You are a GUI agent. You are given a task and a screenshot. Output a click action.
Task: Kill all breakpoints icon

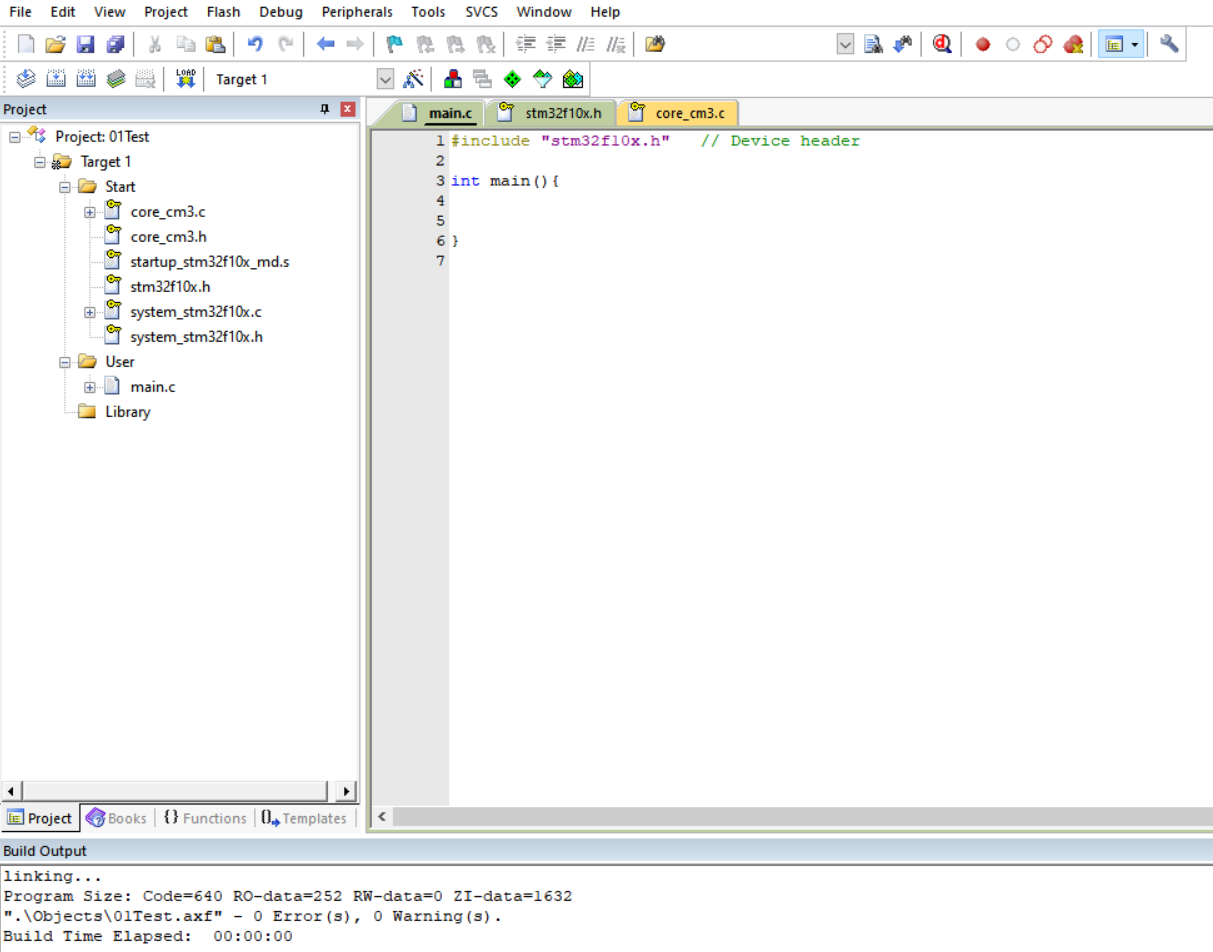click(x=1074, y=44)
